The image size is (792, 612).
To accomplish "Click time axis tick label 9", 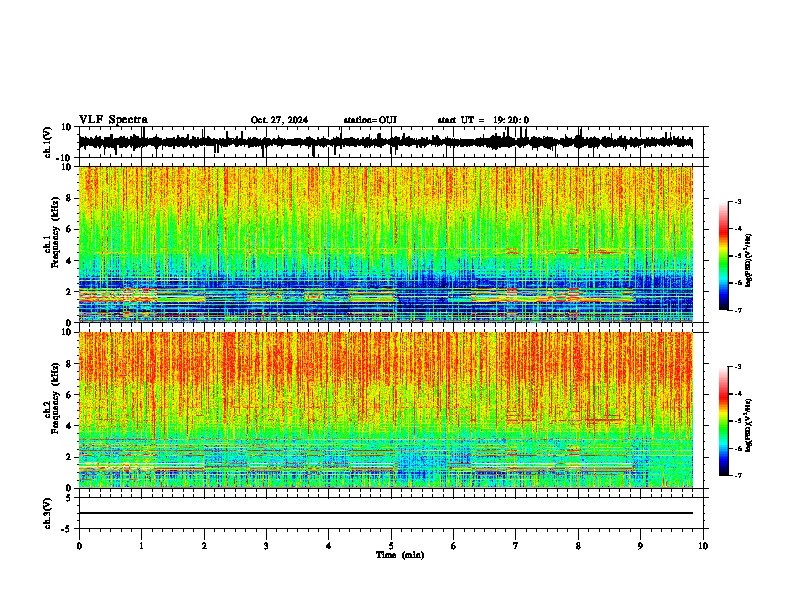I will (641, 546).
